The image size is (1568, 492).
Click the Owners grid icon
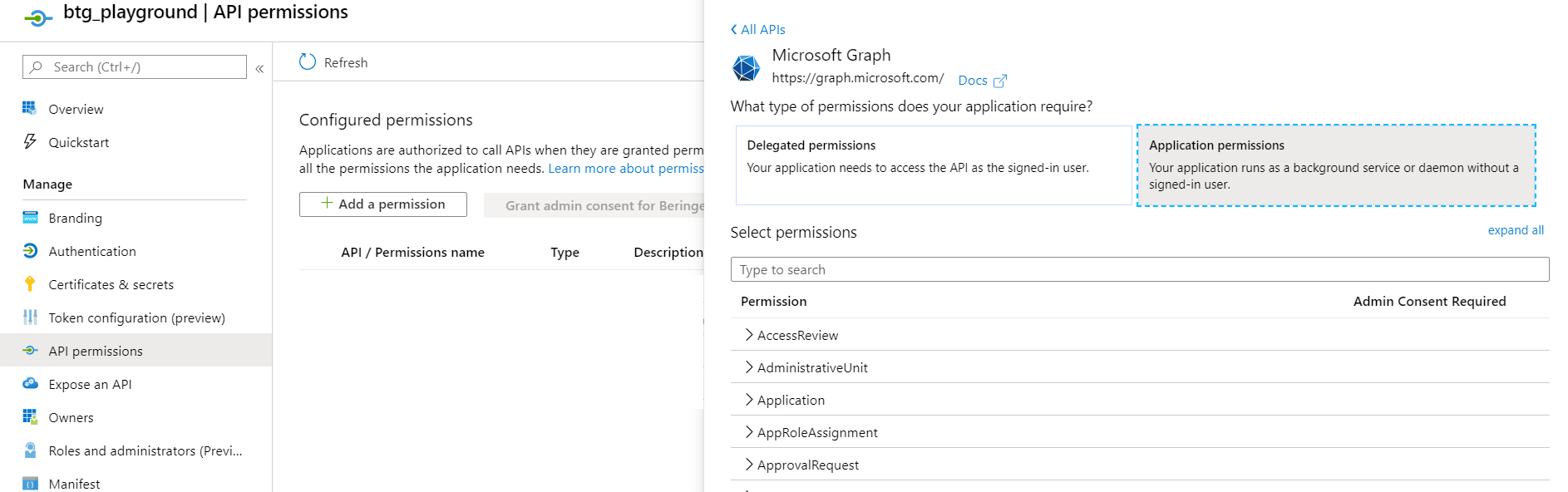(30, 416)
